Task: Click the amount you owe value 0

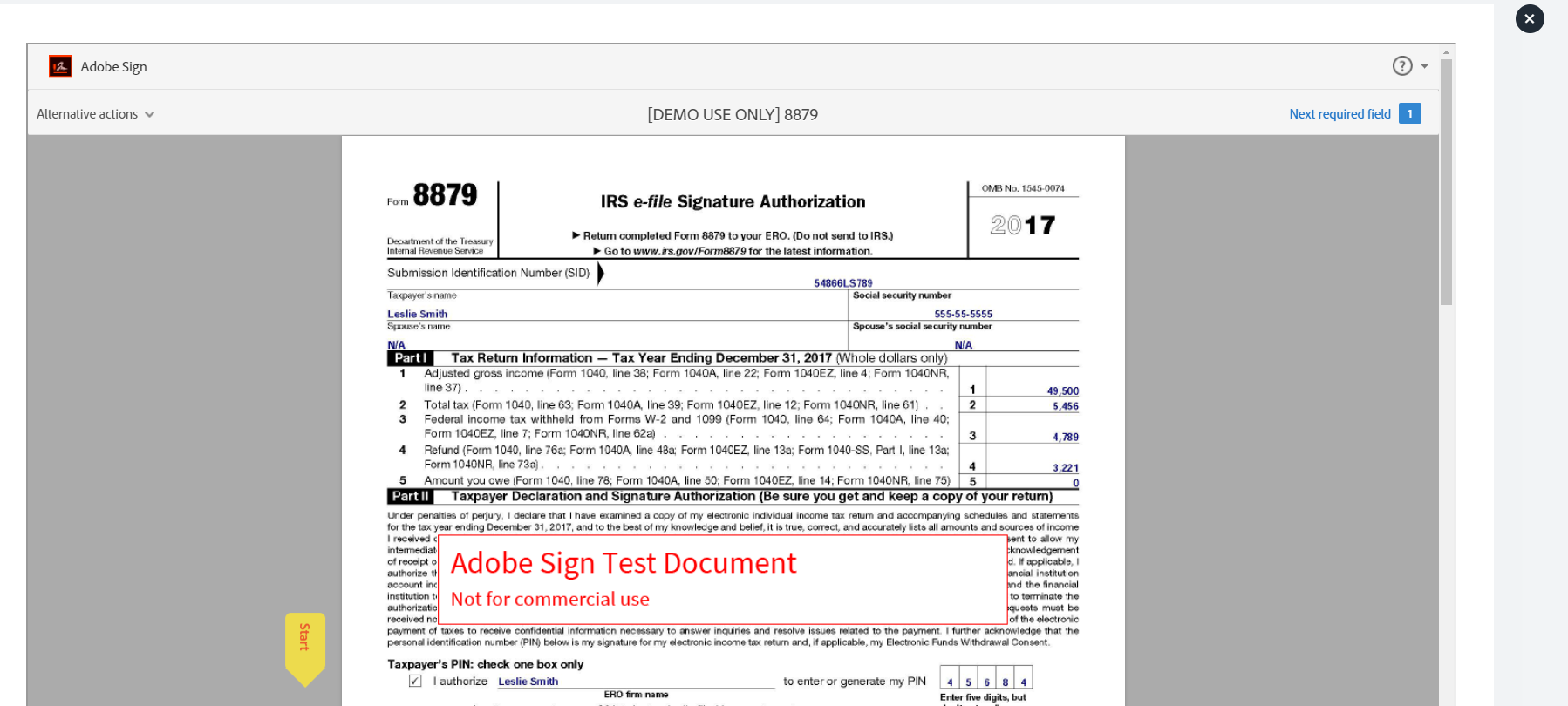Action: [x=1076, y=483]
